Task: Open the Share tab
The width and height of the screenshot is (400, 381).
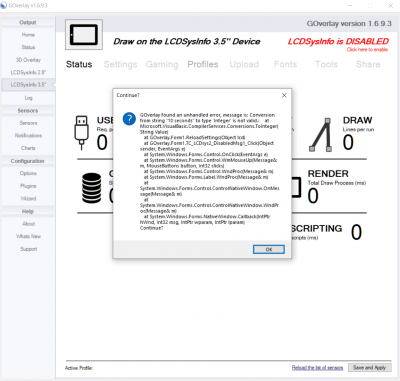Action: point(368,64)
